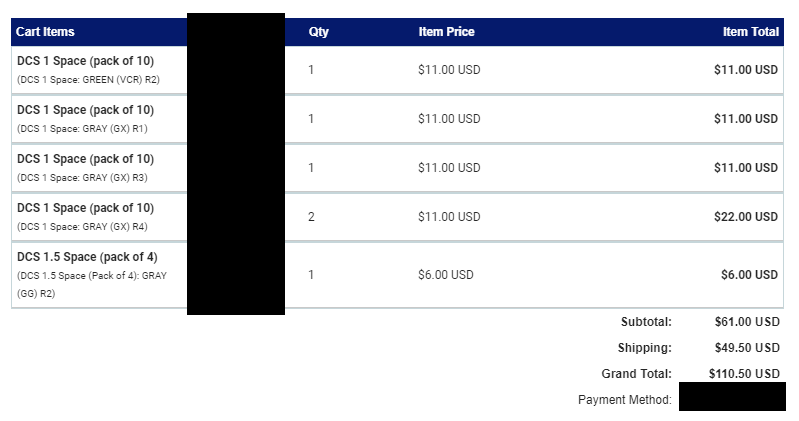The image size is (799, 421).
Task: Click the $22.00 USD item total
Action: click(745, 217)
